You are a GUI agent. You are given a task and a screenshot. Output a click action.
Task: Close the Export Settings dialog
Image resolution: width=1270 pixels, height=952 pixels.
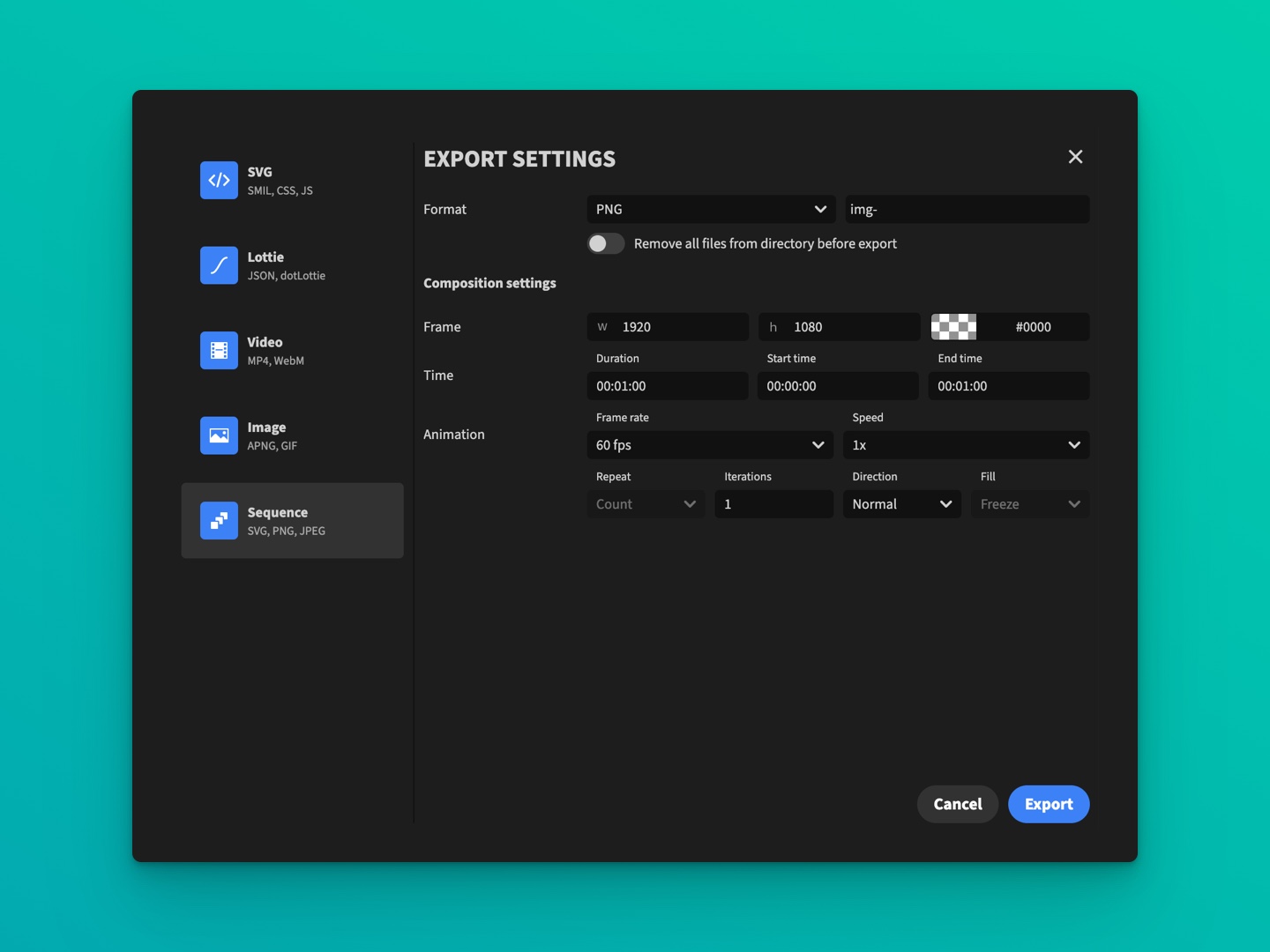(1075, 157)
